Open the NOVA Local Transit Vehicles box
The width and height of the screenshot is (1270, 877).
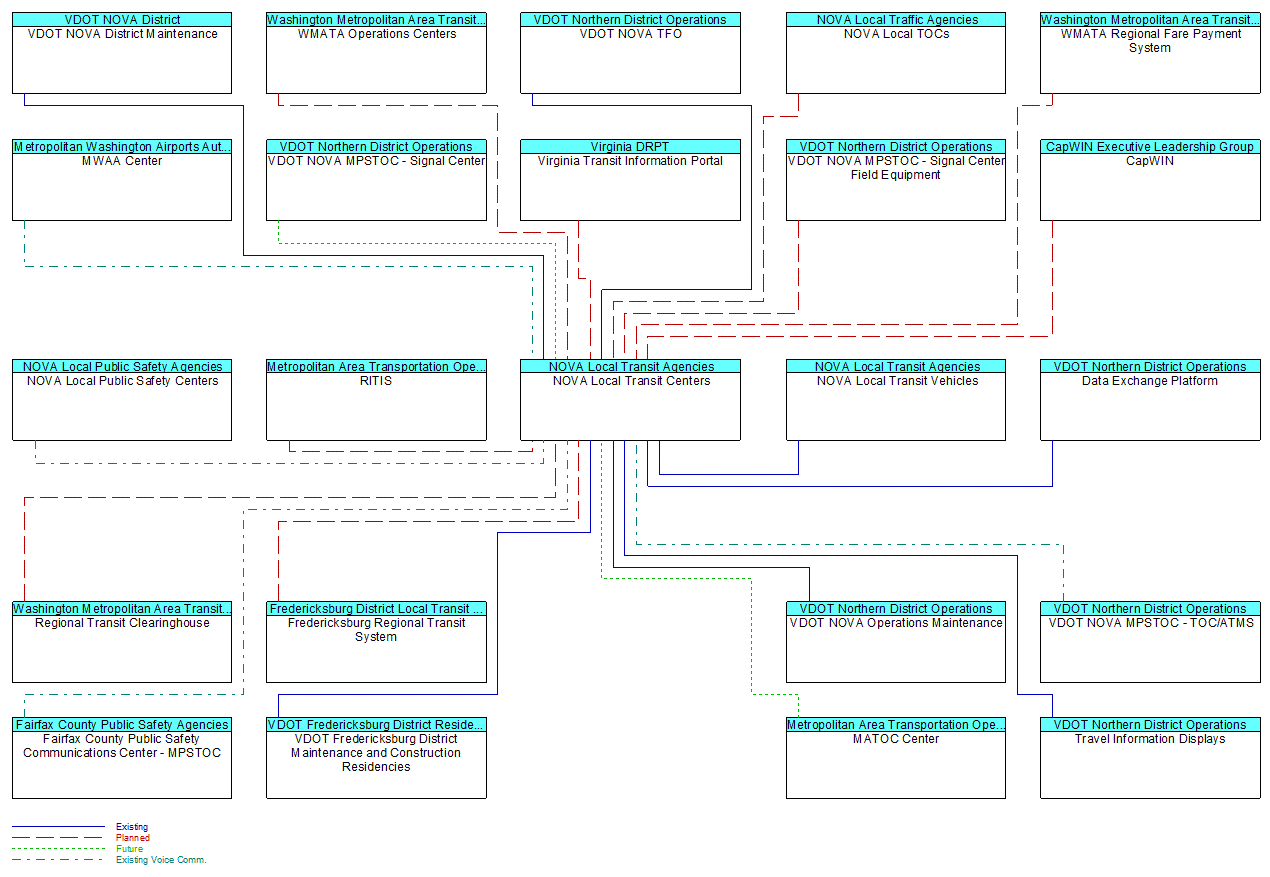click(x=896, y=400)
